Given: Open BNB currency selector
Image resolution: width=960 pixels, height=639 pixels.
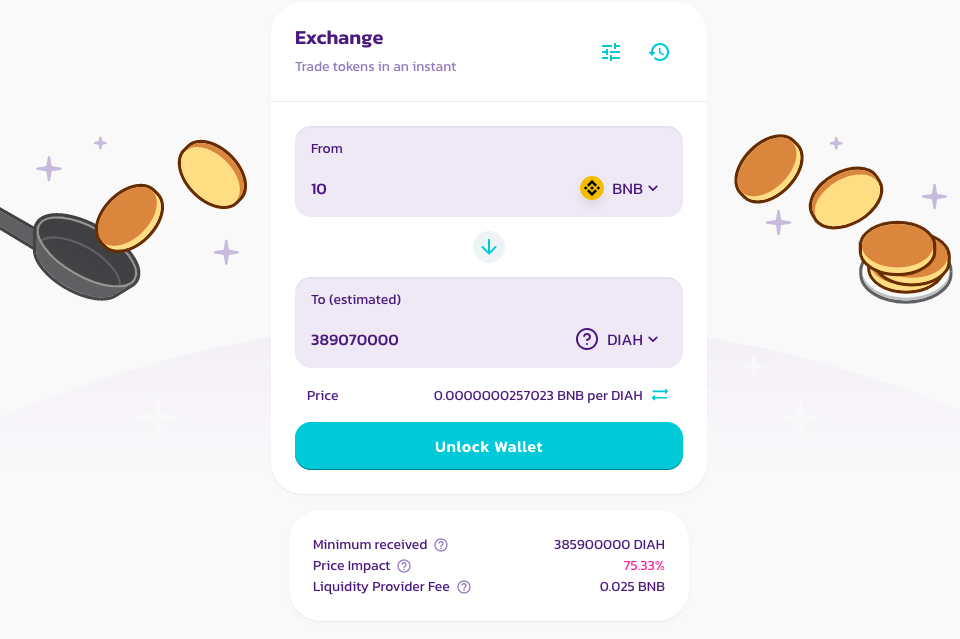Looking at the screenshot, I should [x=620, y=189].
